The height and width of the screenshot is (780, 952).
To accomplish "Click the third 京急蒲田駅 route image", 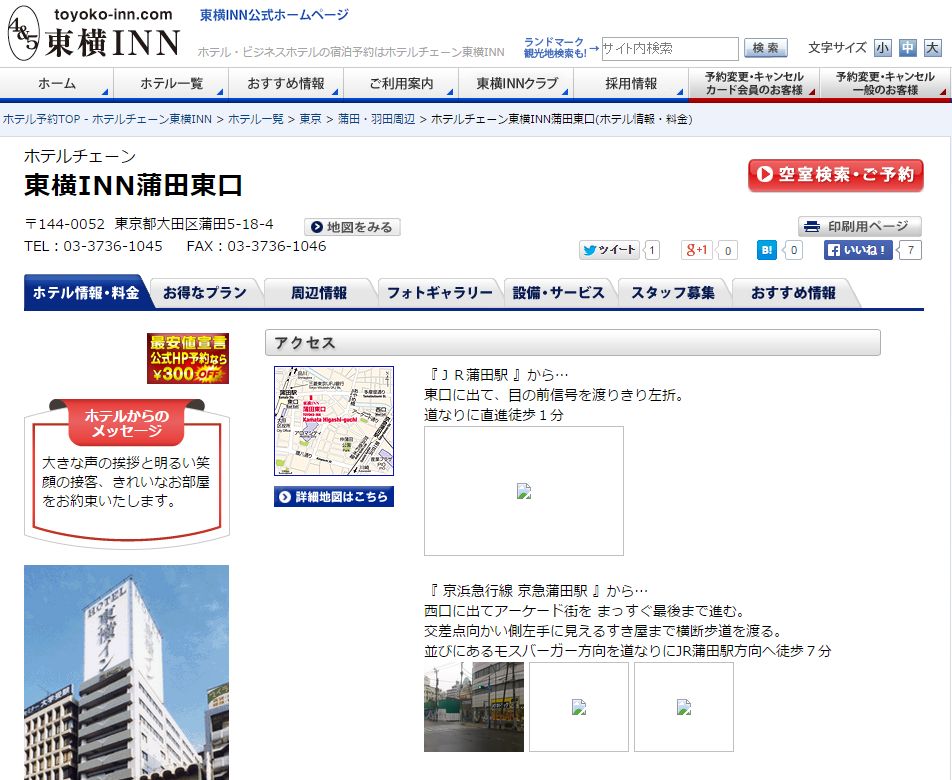I will pyautogui.click(x=684, y=707).
